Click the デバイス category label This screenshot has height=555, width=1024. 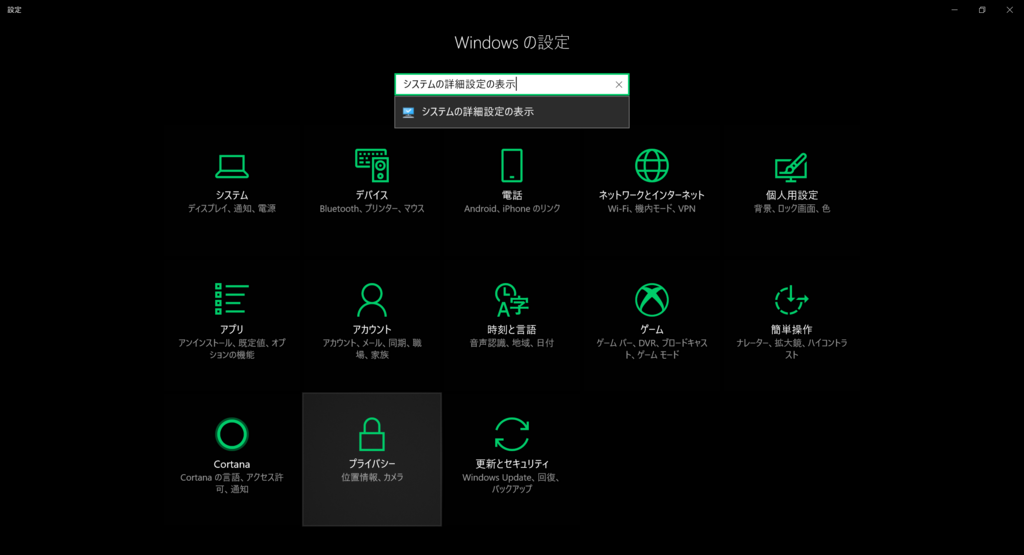[x=372, y=195]
